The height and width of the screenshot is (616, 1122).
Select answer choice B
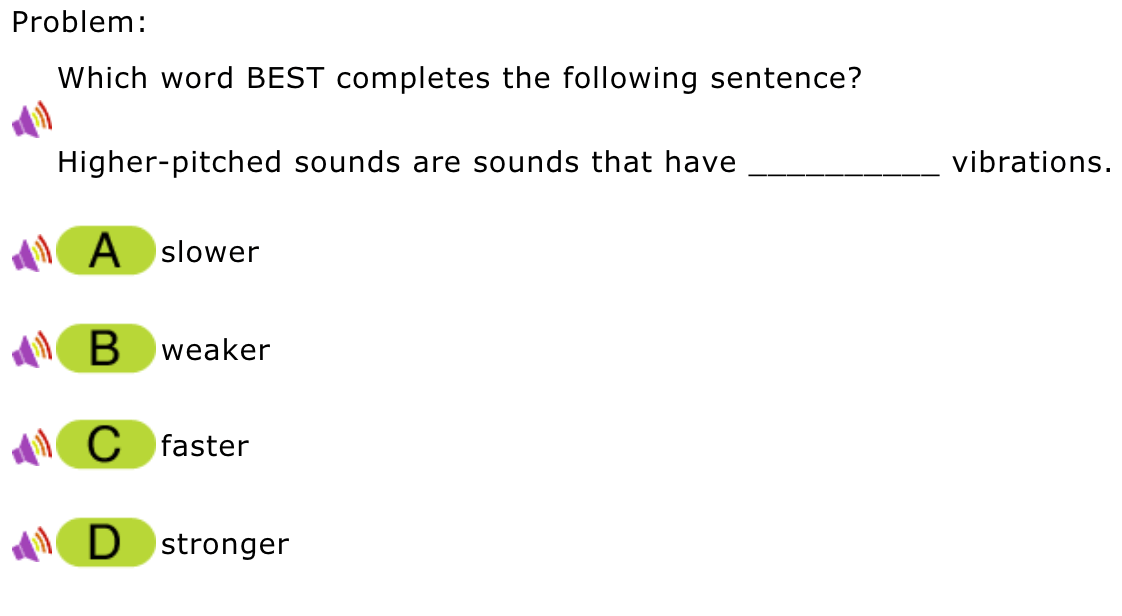pyautogui.click(x=105, y=348)
